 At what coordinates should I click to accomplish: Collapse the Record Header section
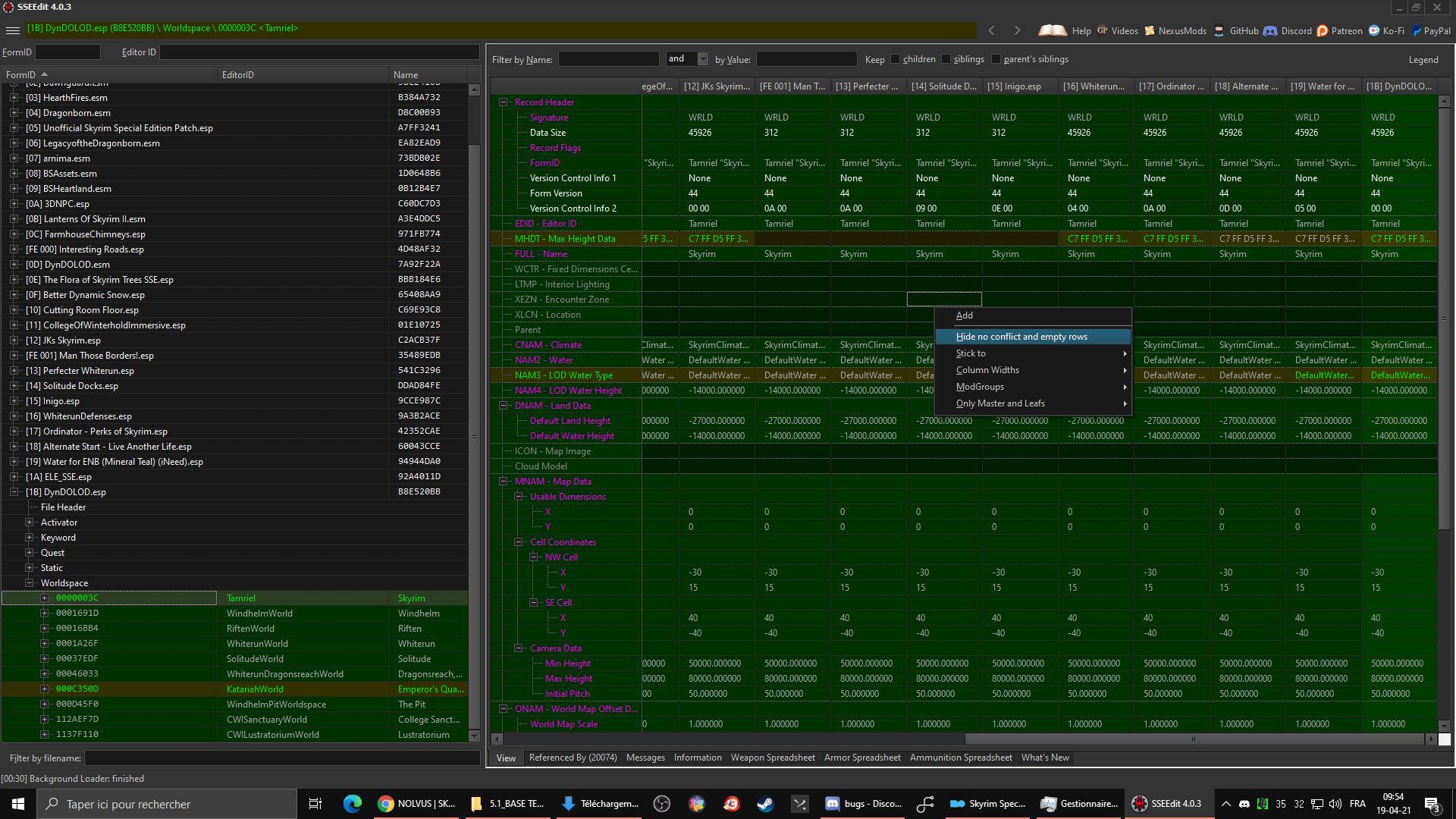(503, 102)
